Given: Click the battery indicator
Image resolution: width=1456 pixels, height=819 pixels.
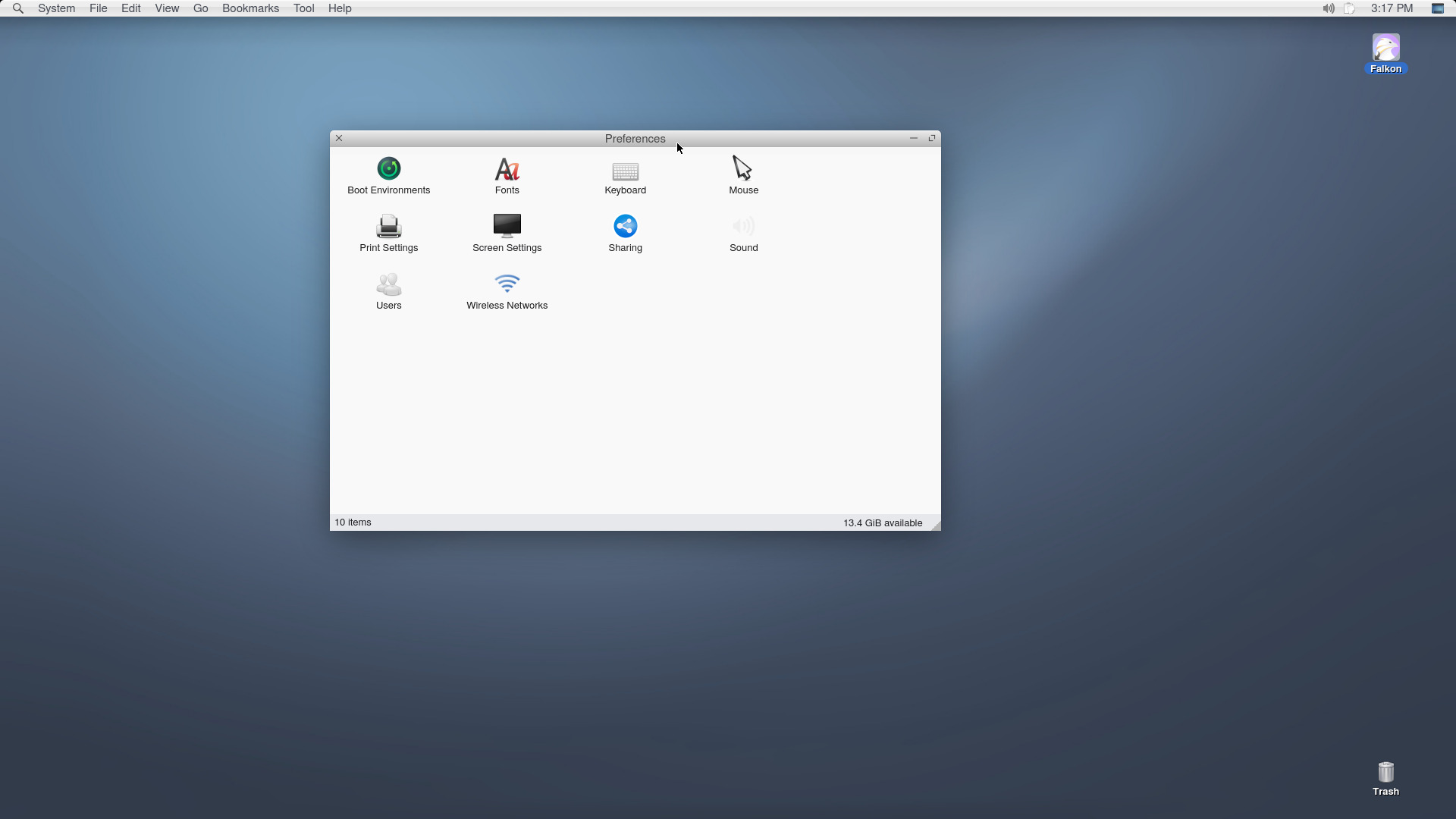Looking at the screenshot, I should pyautogui.click(x=1350, y=8).
